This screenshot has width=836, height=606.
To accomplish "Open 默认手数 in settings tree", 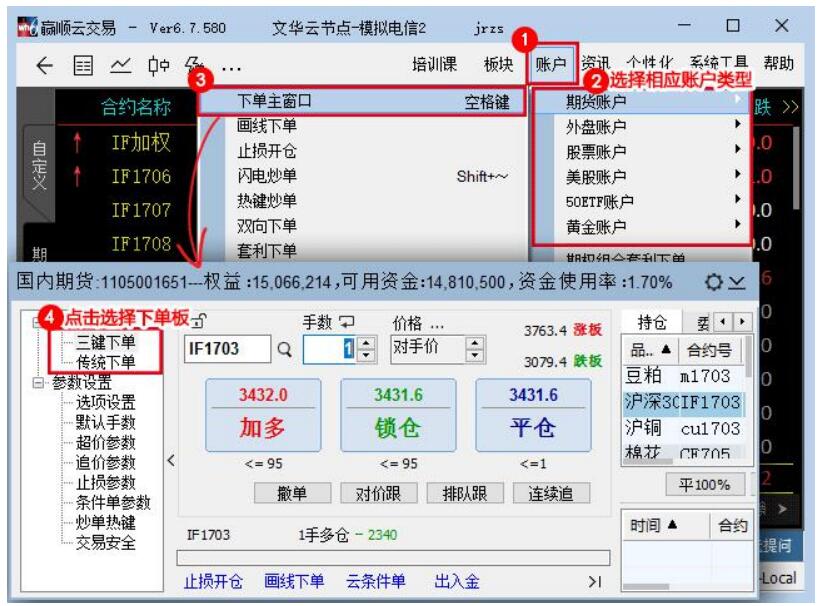I will (x=106, y=423).
